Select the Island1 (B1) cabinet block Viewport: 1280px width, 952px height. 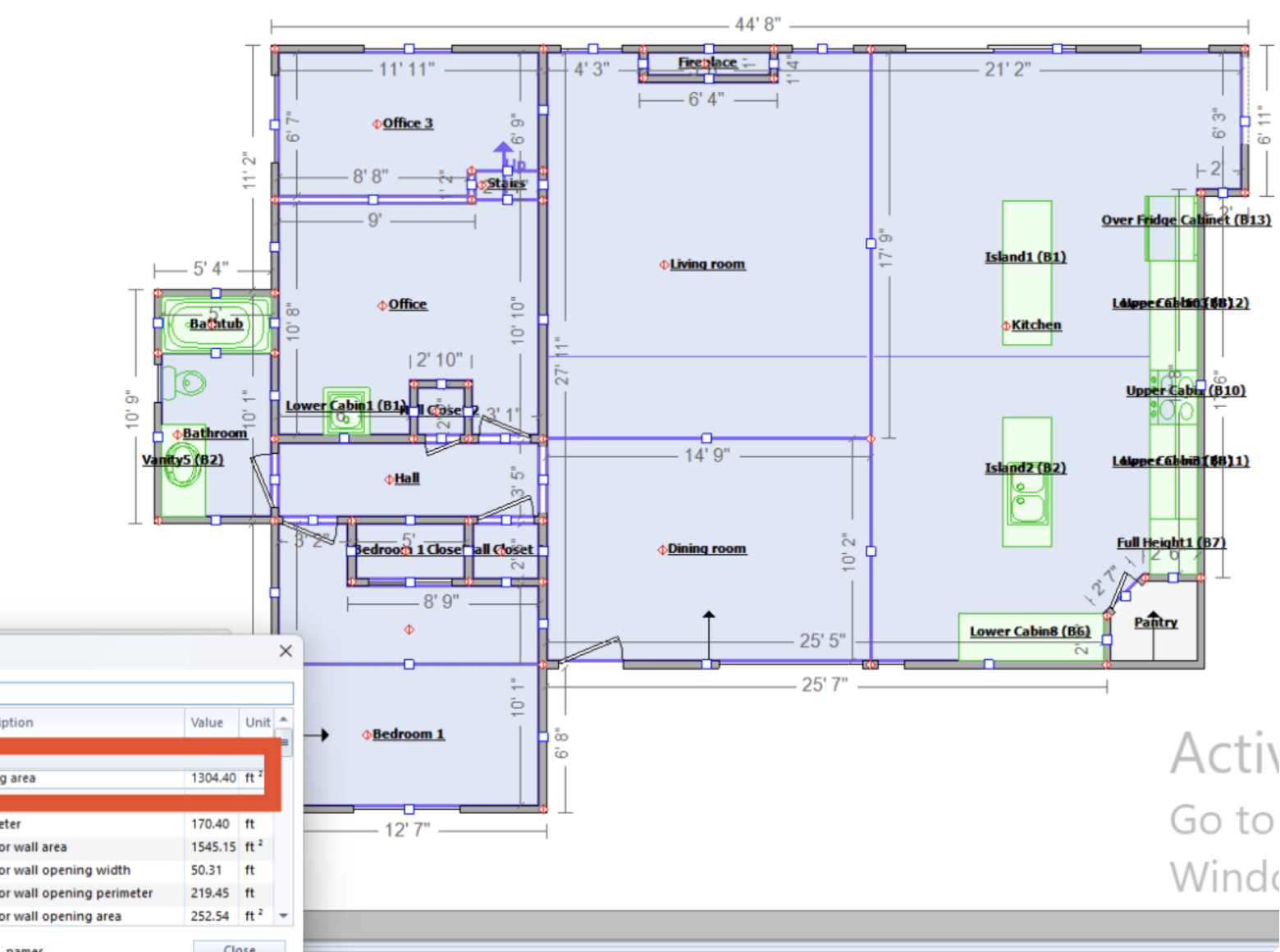coord(1026,272)
